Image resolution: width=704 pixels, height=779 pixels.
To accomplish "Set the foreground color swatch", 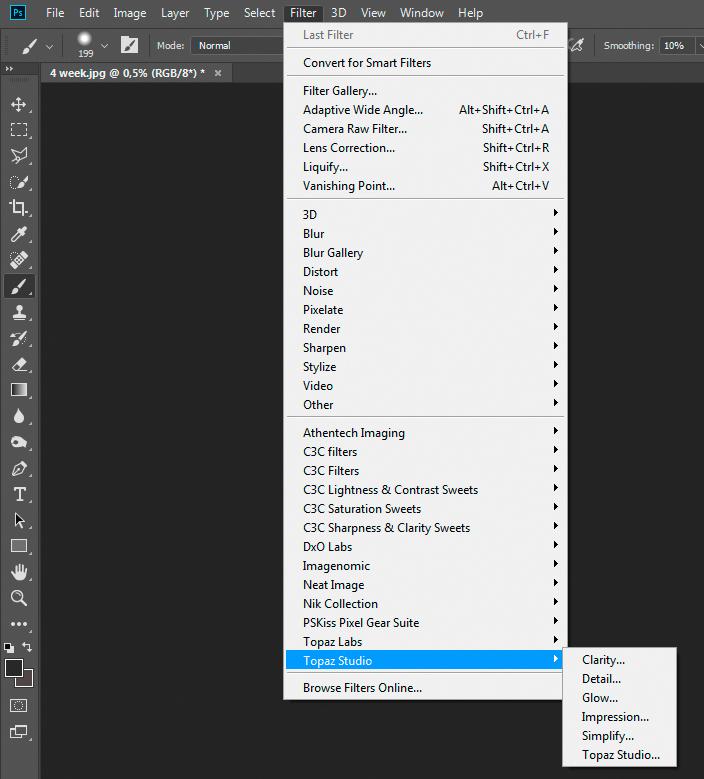I will [13, 668].
